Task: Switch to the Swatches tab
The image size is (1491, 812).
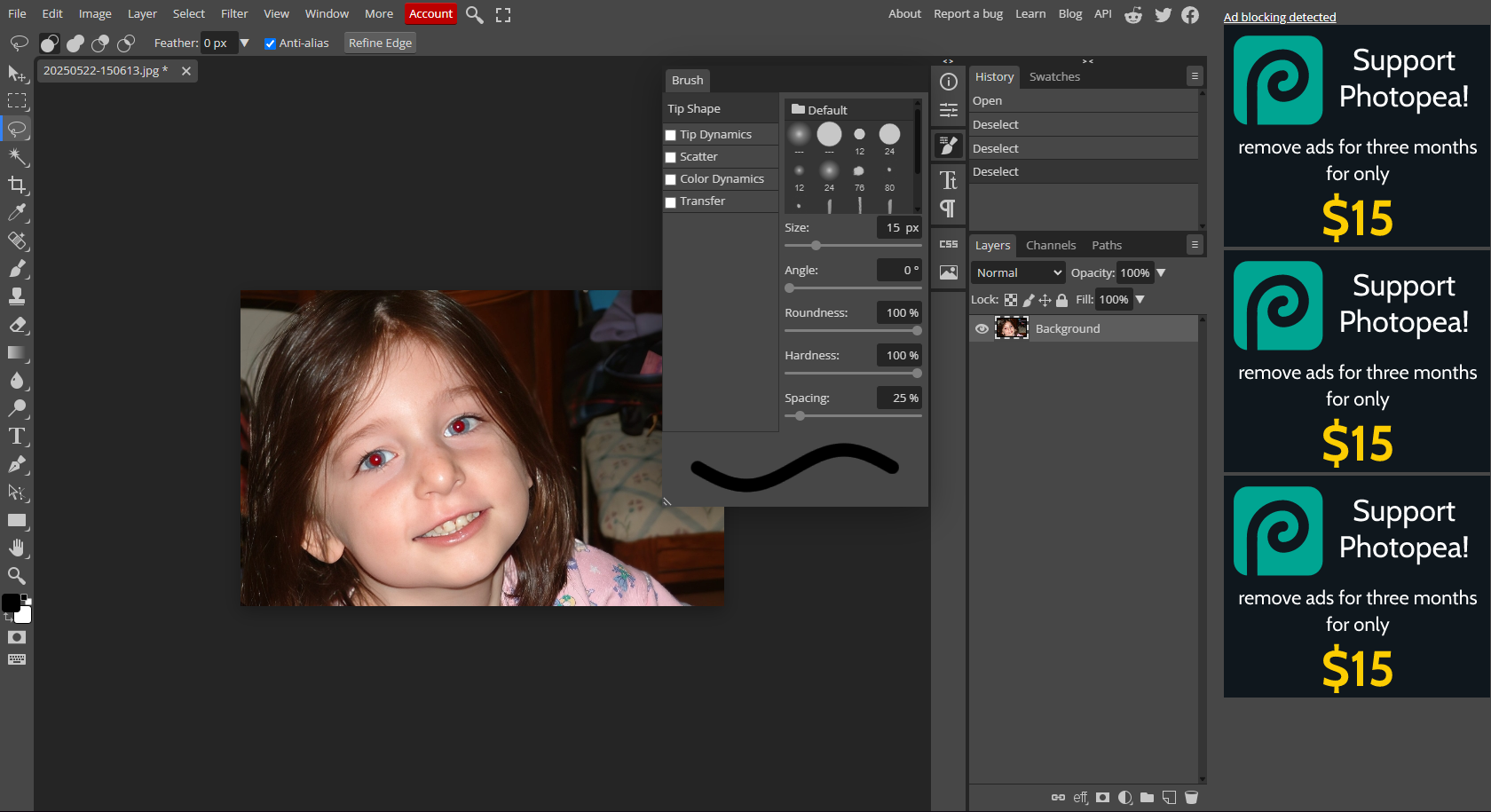Action: pyautogui.click(x=1054, y=76)
